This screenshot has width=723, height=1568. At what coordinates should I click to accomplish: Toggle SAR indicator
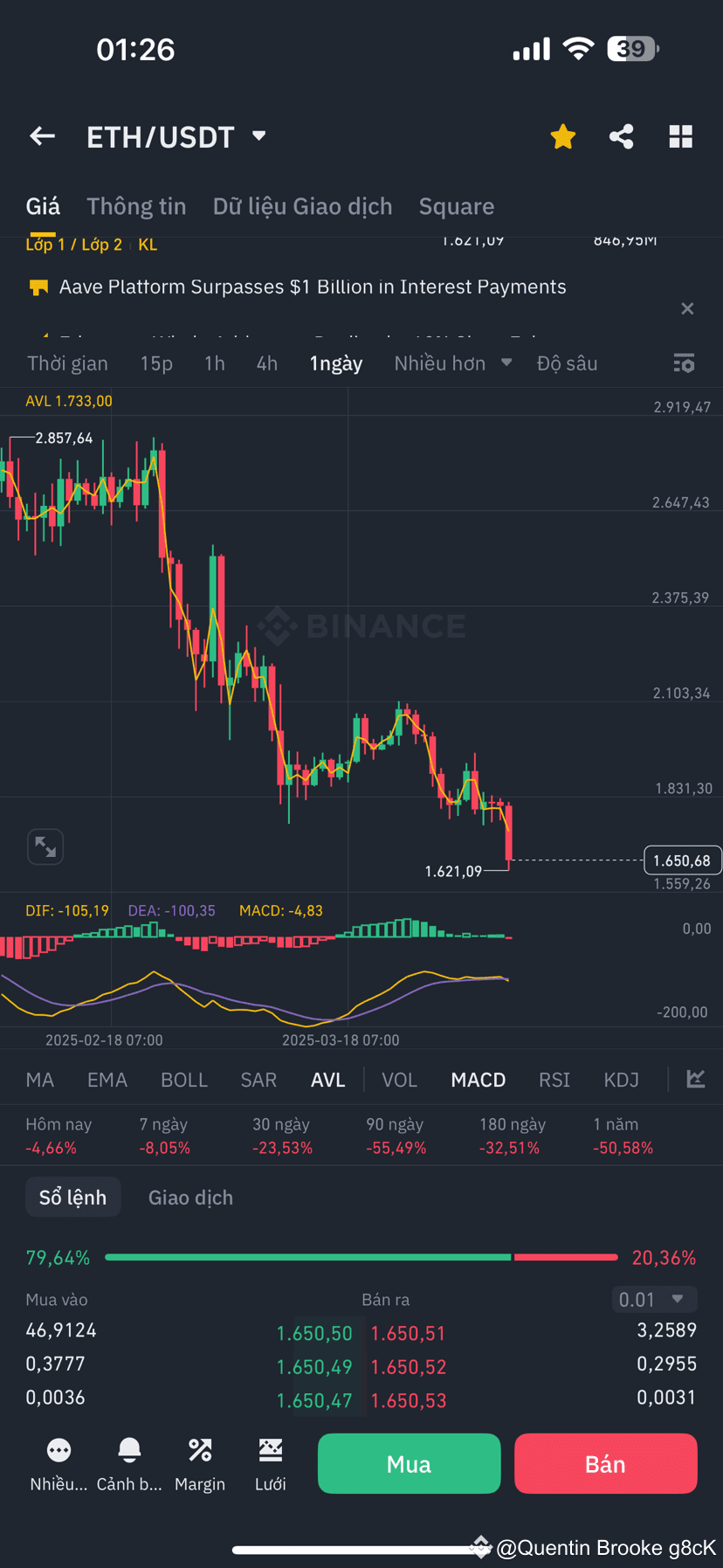pyautogui.click(x=258, y=1080)
